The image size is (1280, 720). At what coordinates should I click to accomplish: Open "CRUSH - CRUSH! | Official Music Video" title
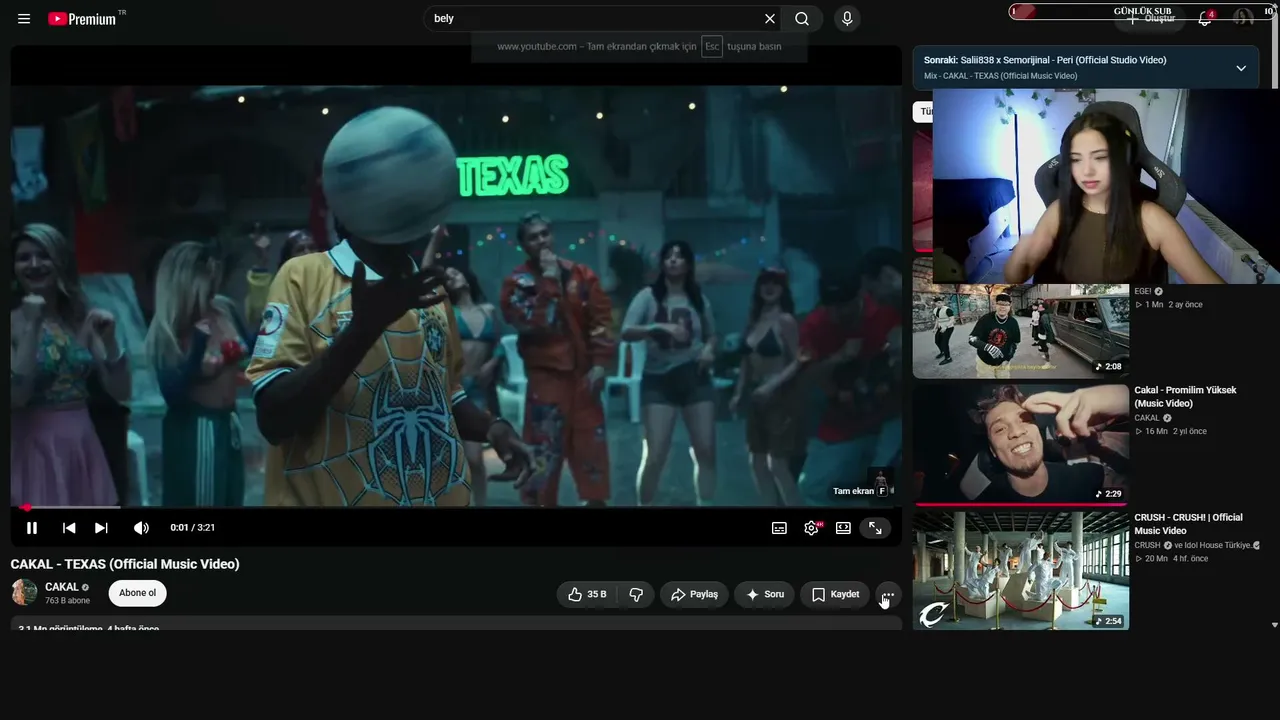pyautogui.click(x=1188, y=524)
